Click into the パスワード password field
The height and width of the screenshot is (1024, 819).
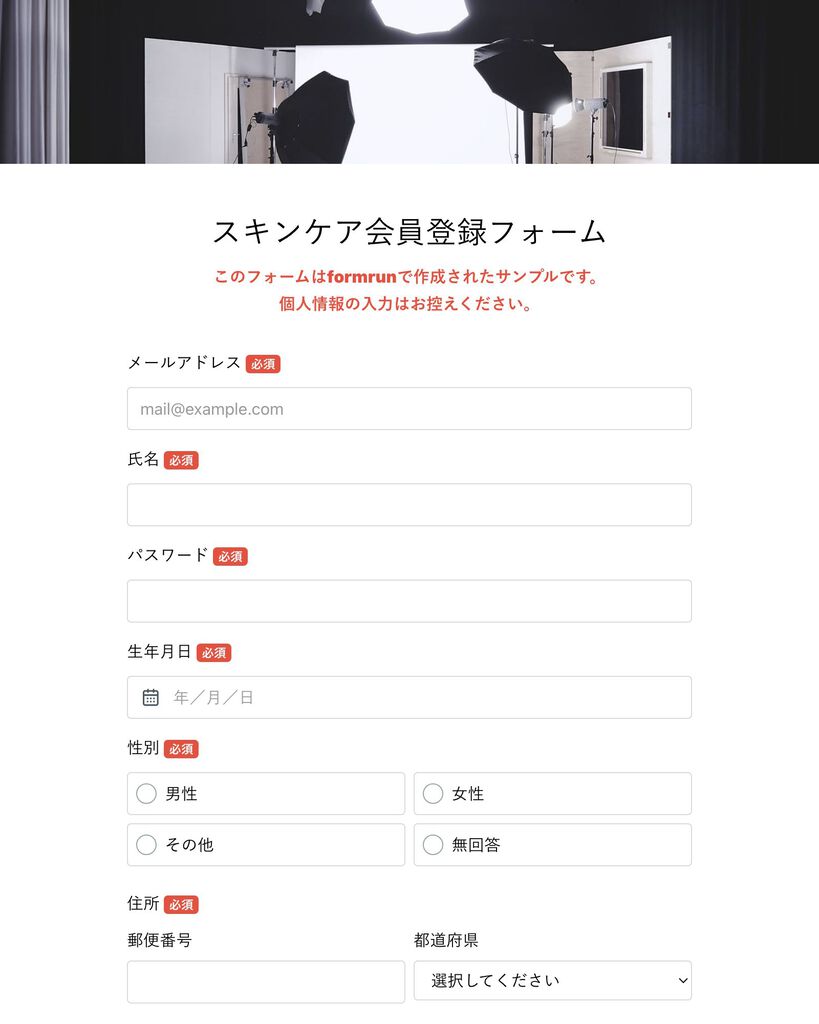(x=410, y=601)
